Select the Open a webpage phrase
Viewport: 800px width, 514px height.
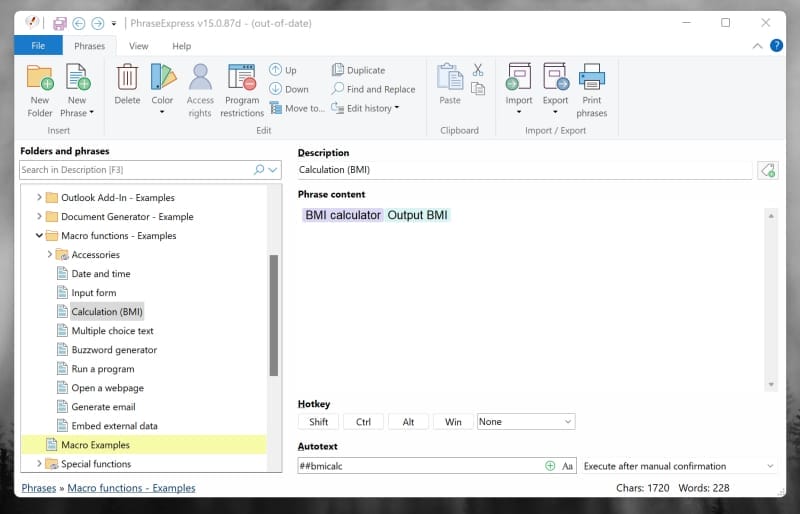[108, 388]
